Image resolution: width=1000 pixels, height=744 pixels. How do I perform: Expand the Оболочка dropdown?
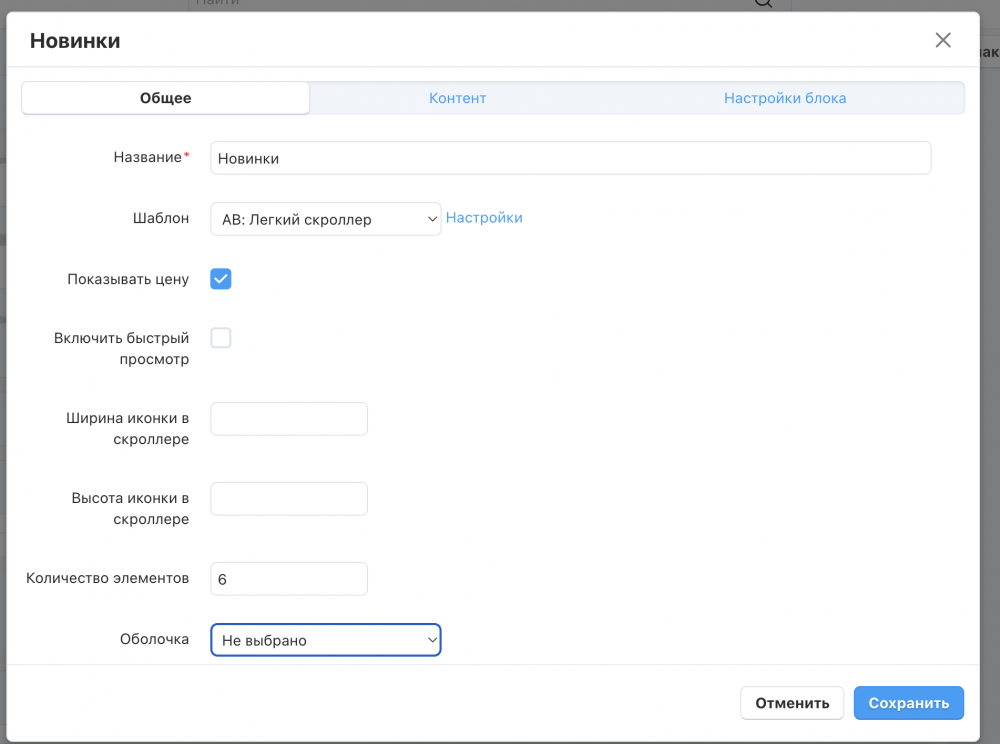point(325,640)
